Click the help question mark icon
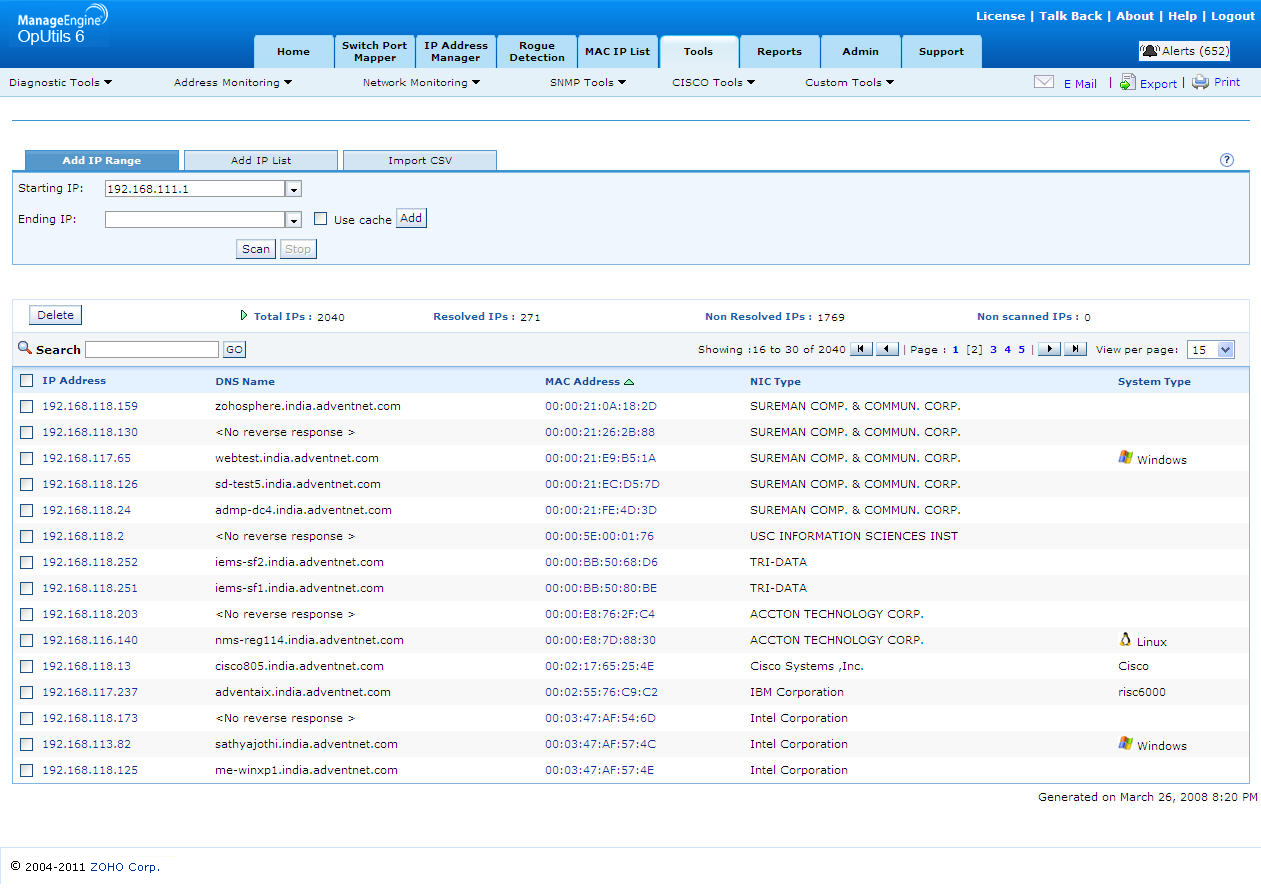This screenshot has height=891, width=1261. (x=1227, y=160)
